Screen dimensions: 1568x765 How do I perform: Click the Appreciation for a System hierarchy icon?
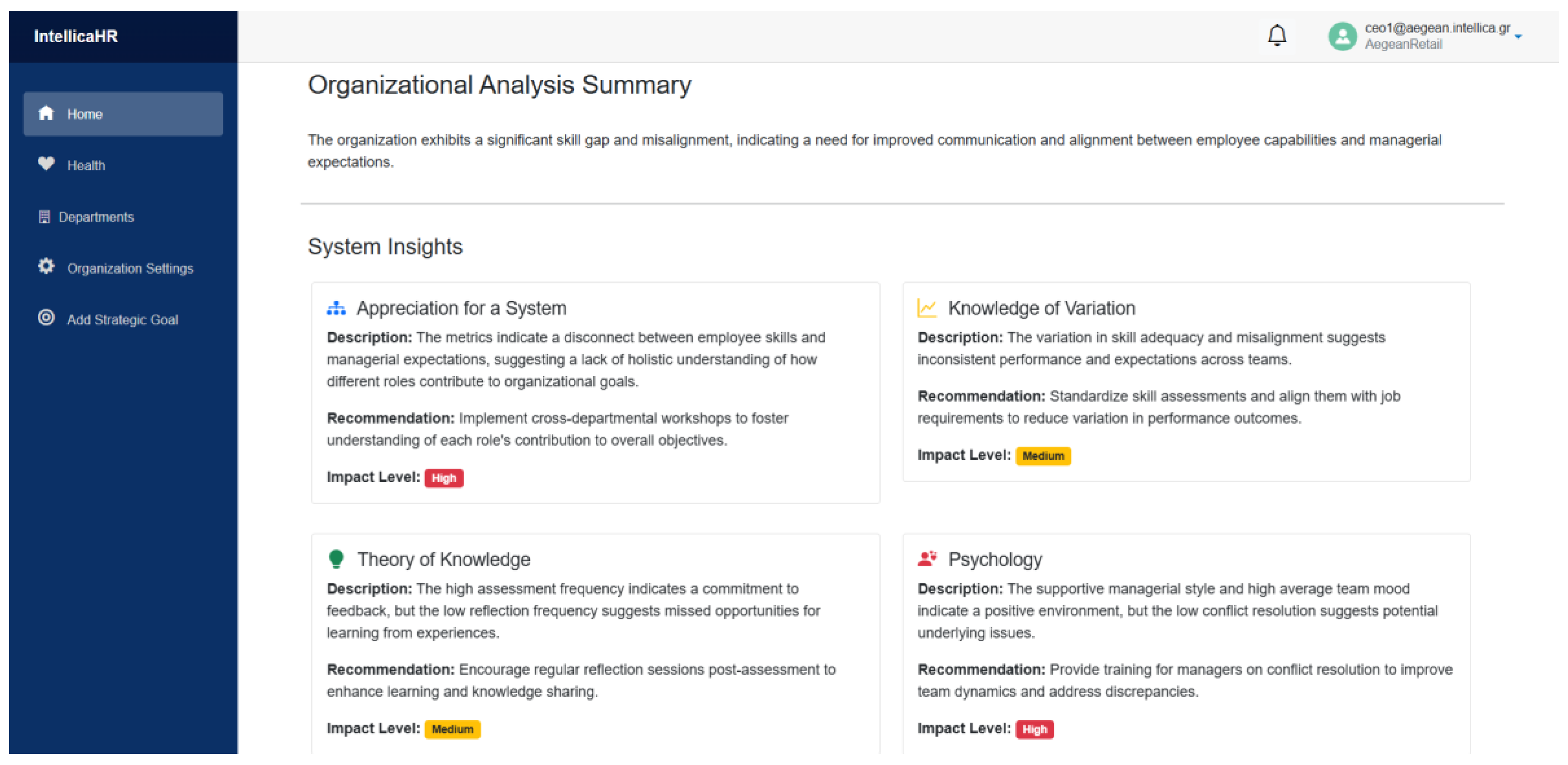coord(336,308)
